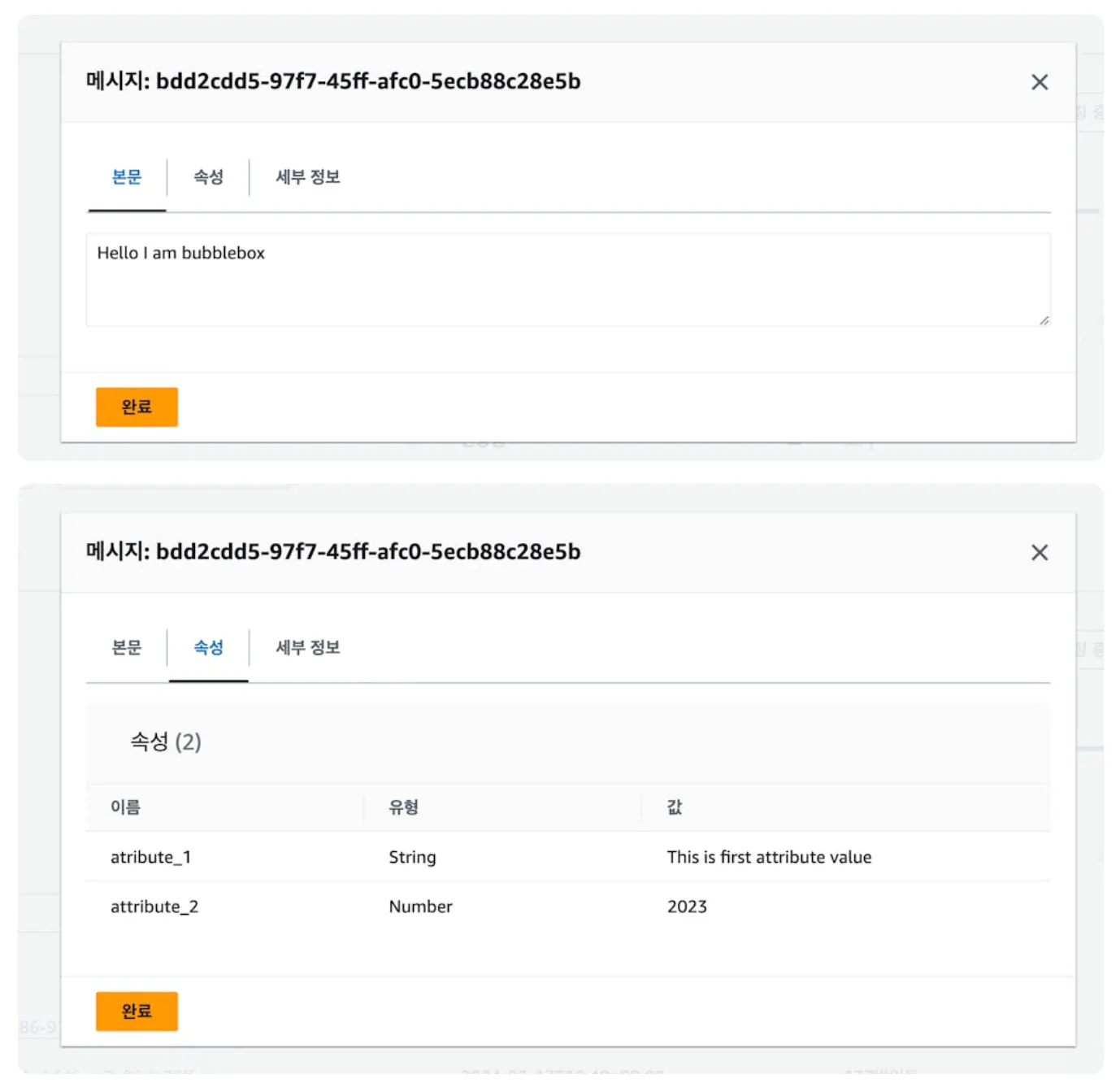1120x1083 pixels.
Task: Select the atribute_1 row name
Action: tap(150, 858)
